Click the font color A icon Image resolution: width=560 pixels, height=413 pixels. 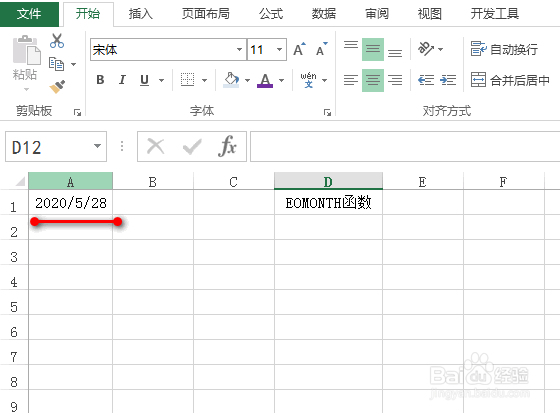[x=265, y=80]
